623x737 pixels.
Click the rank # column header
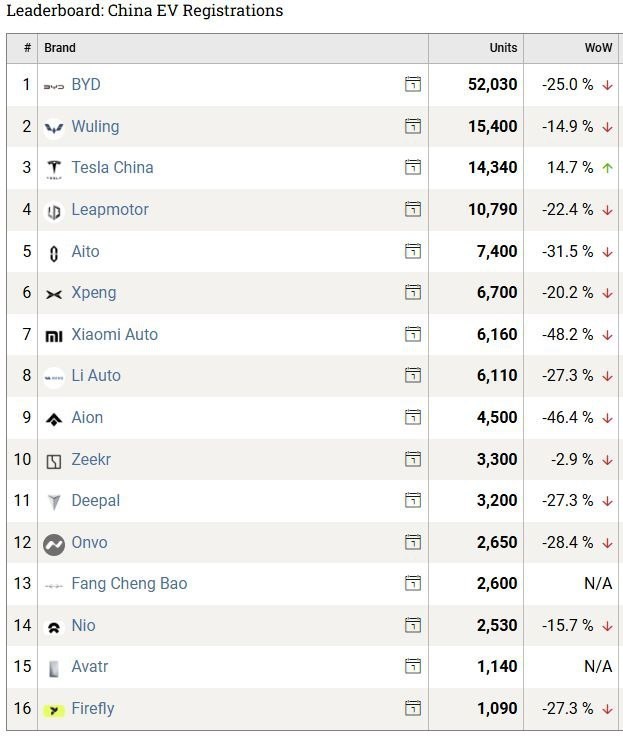(27, 48)
